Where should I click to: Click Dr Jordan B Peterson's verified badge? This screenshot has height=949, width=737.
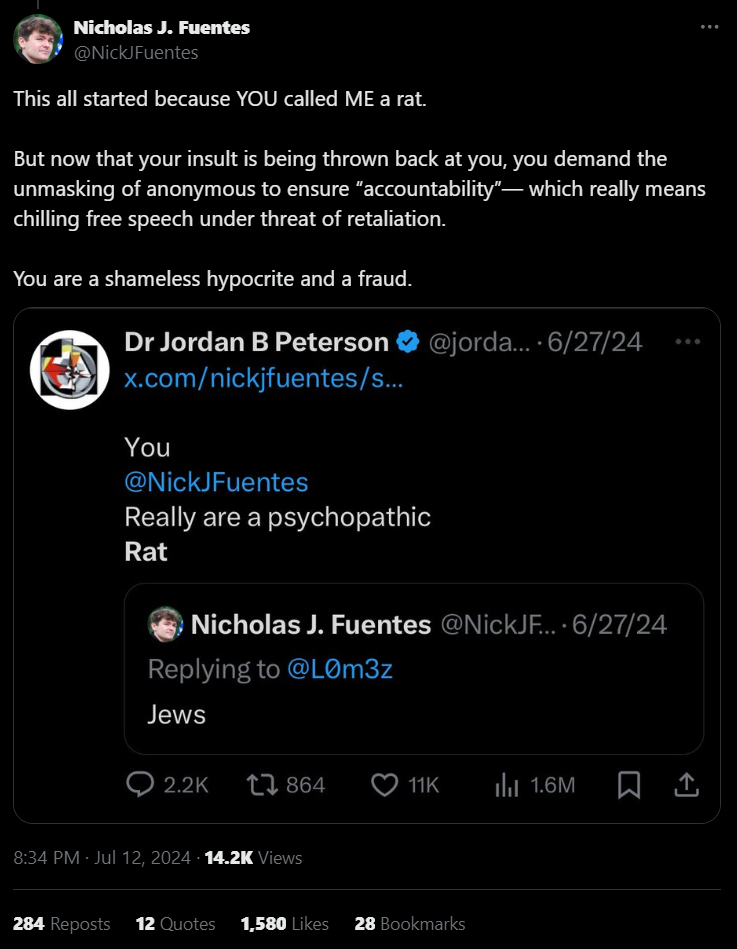[408, 342]
